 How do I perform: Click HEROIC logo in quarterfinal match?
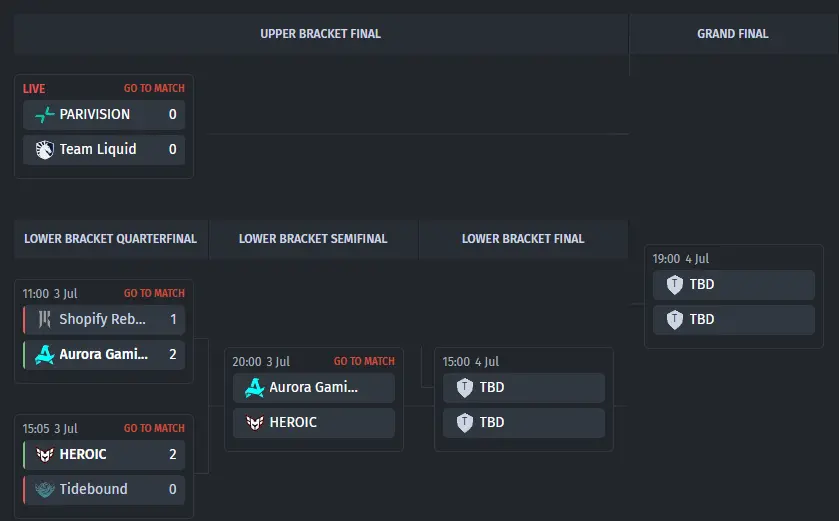(x=45, y=454)
